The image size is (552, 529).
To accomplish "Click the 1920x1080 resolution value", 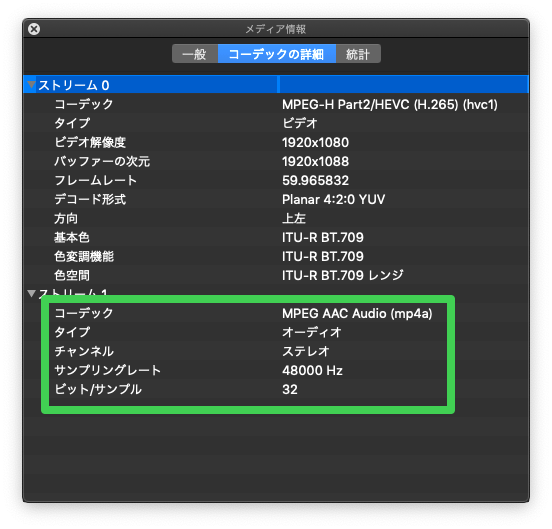I will point(315,142).
